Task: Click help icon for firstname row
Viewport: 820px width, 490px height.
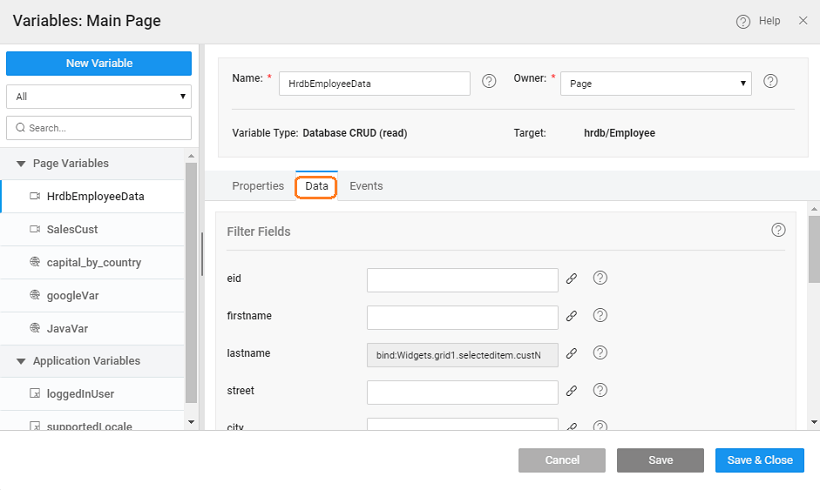Action: (x=600, y=316)
